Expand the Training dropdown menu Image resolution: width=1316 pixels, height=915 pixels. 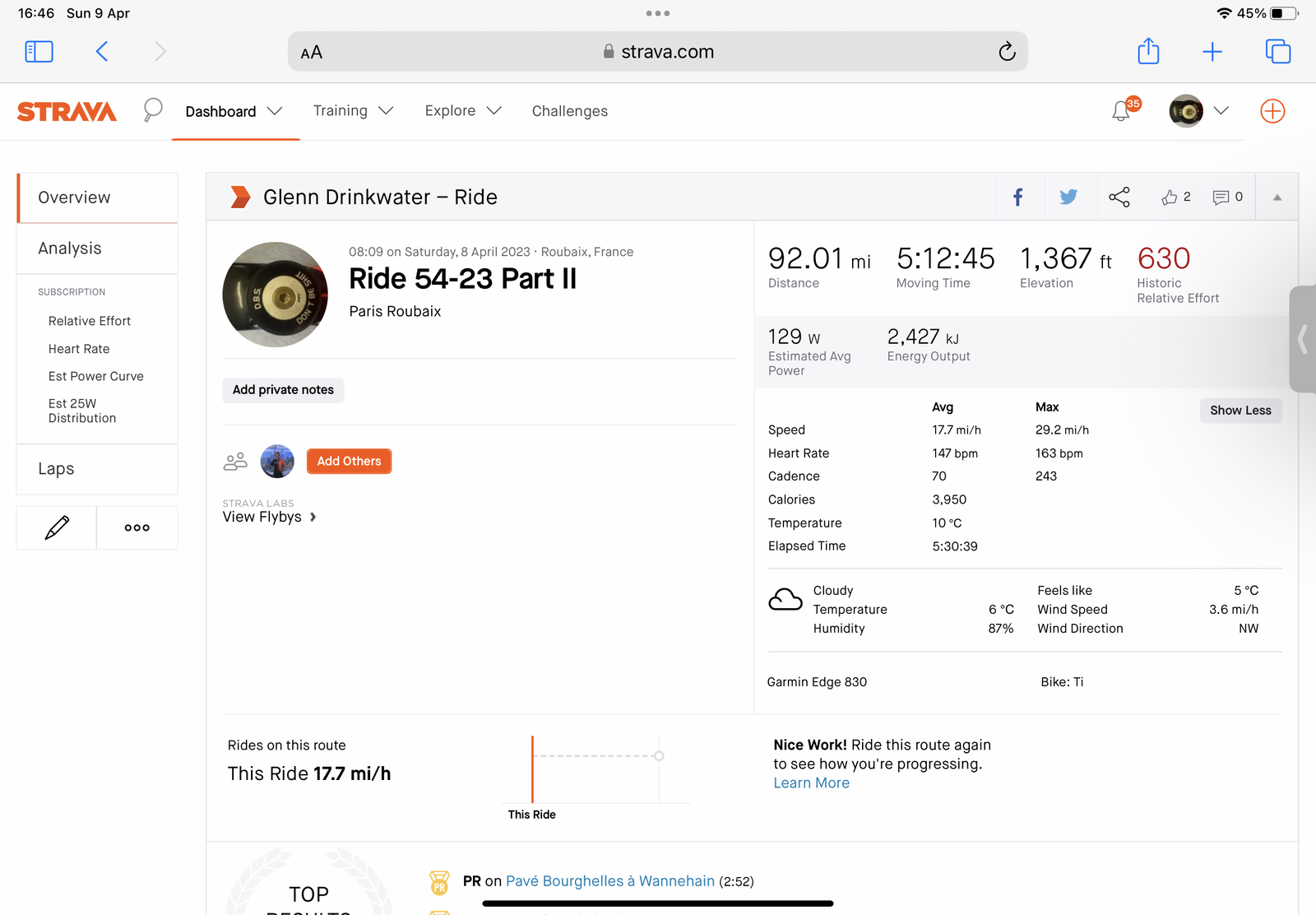click(x=353, y=111)
